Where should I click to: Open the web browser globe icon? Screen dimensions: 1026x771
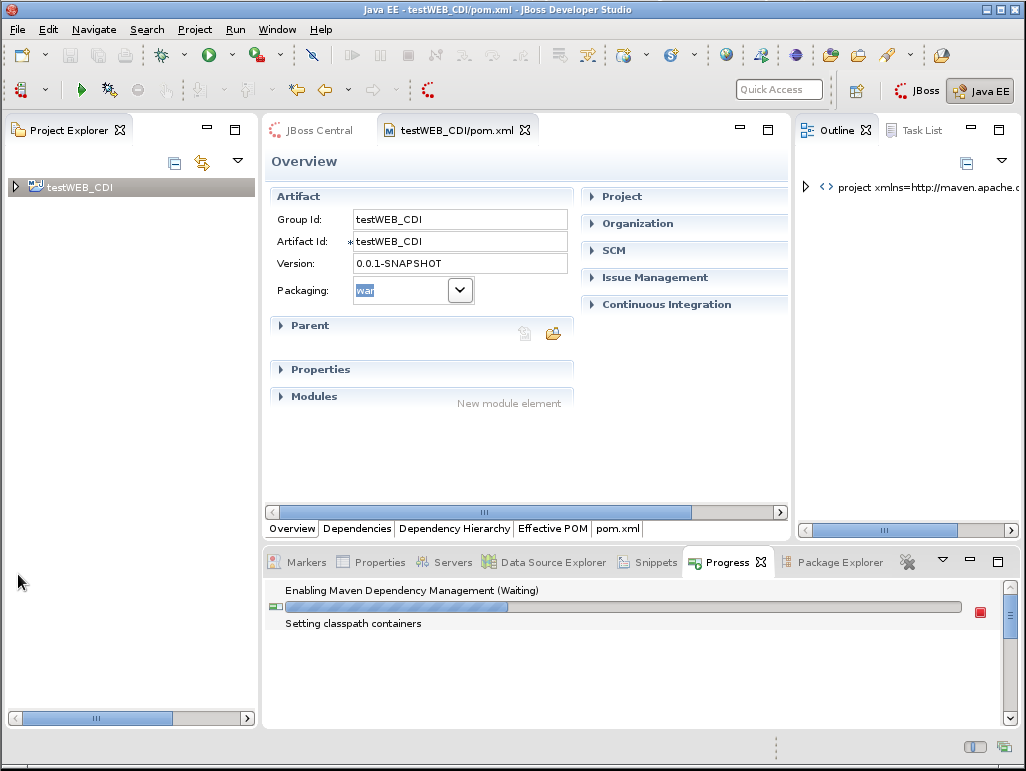[x=726, y=55]
